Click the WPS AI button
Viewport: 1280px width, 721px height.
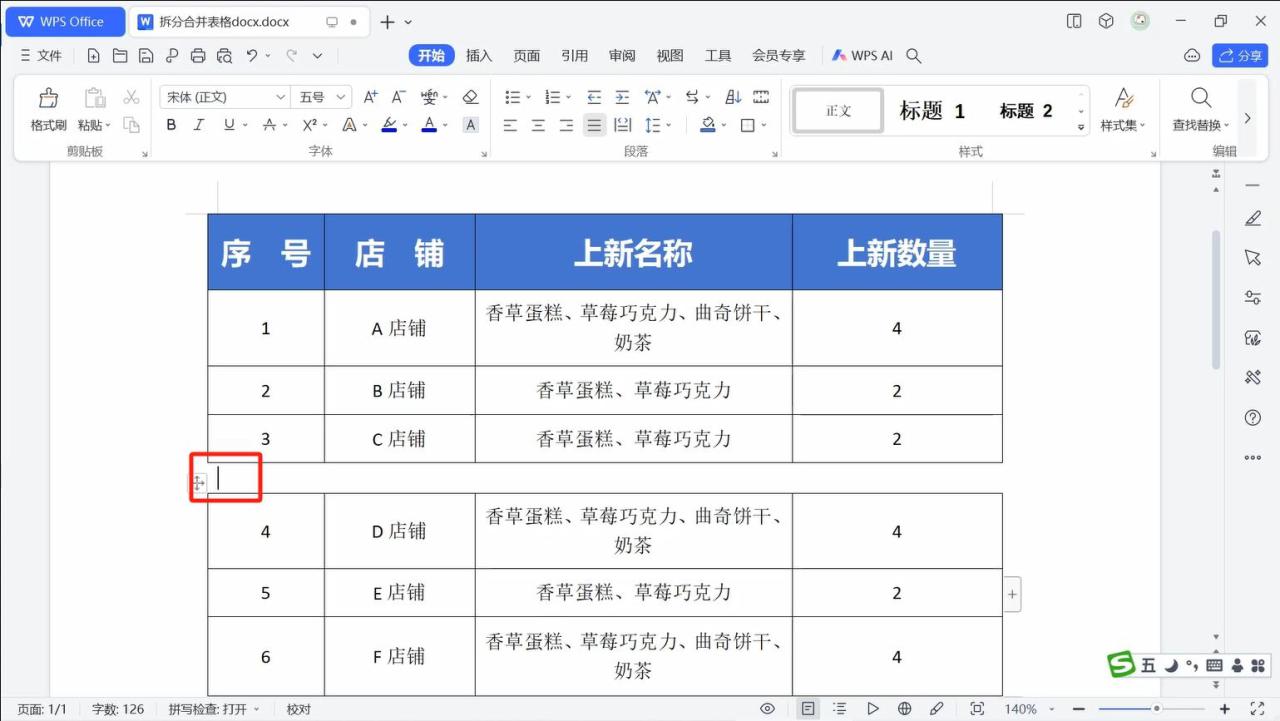[862, 56]
